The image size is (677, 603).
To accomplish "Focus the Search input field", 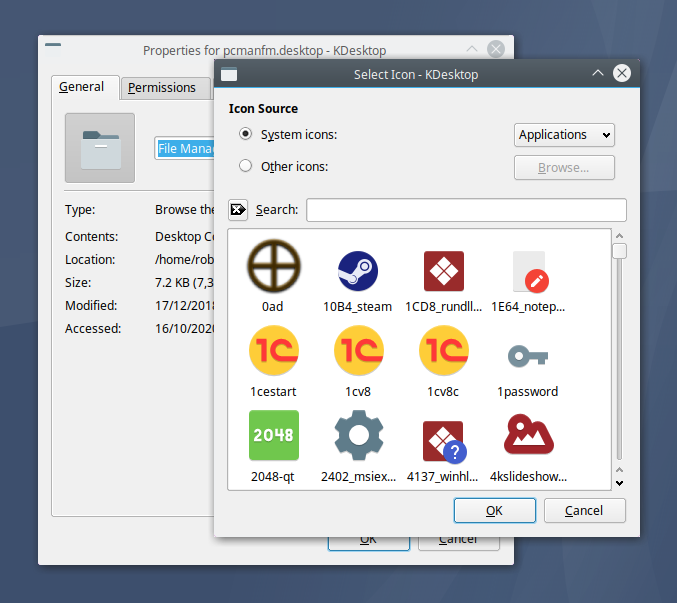I will [x=466, y=210].
